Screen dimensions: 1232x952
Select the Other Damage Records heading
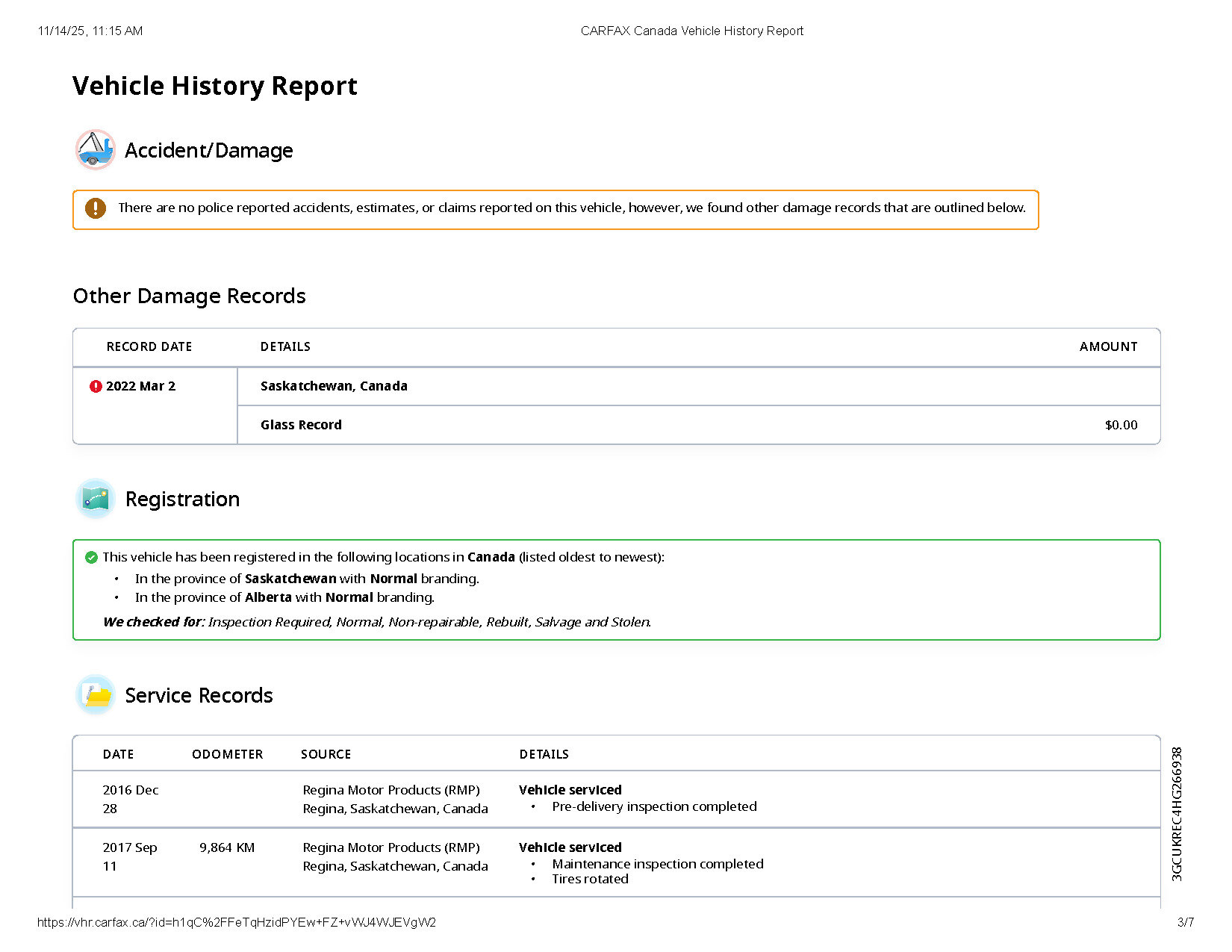(189, 296)
